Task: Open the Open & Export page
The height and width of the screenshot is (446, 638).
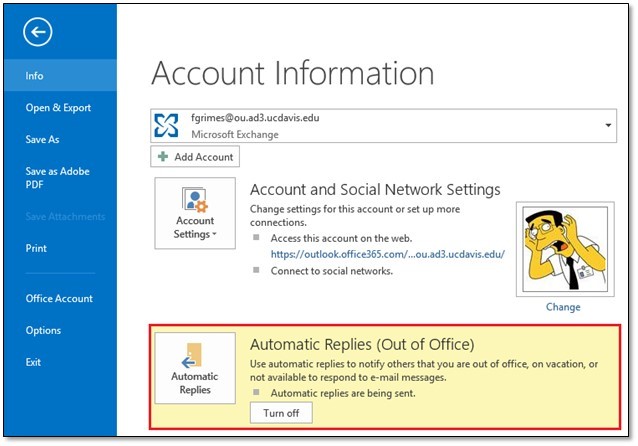Action: point(58,107)
